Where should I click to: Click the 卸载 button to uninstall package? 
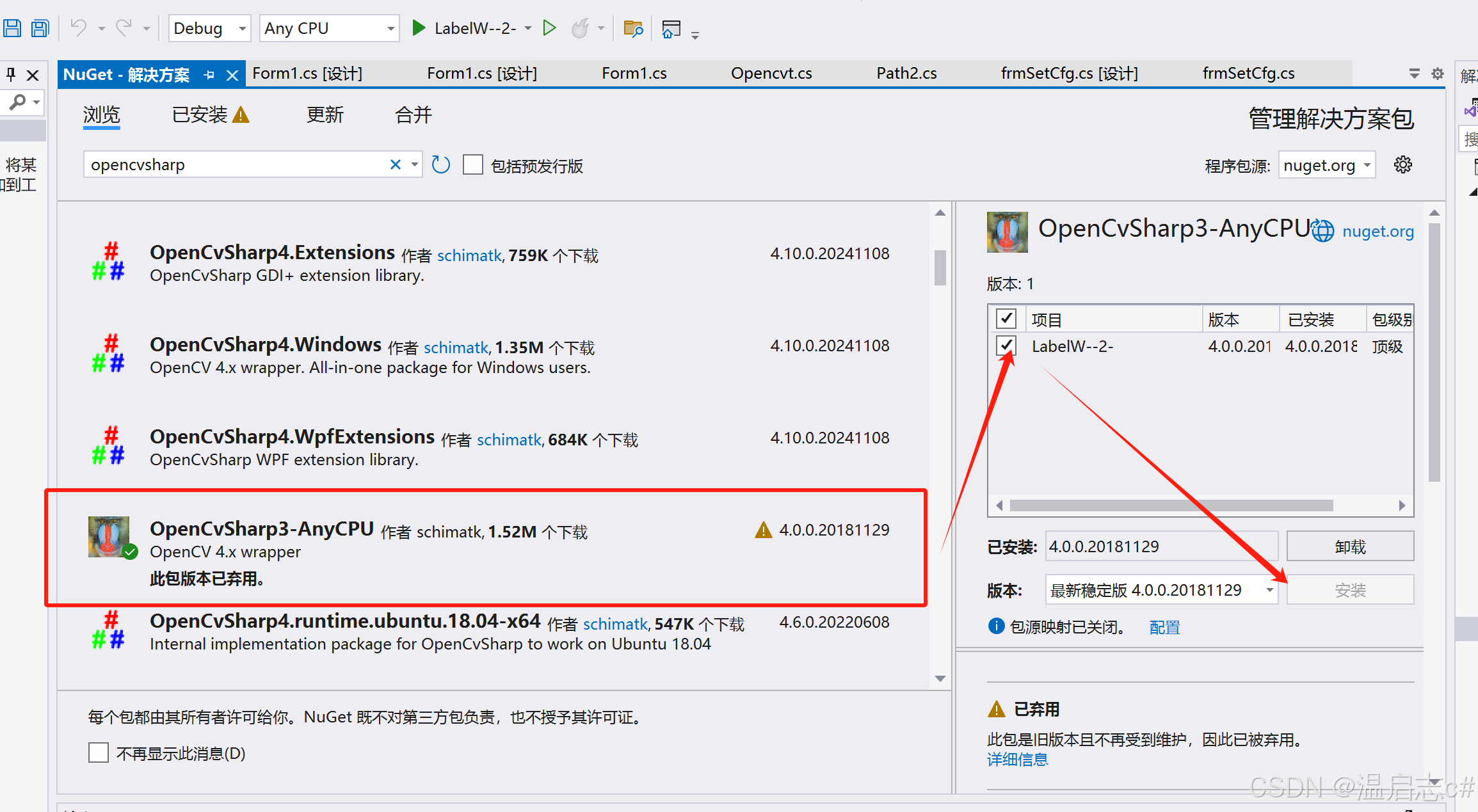pyautogui.click(x=1350, y=546)
